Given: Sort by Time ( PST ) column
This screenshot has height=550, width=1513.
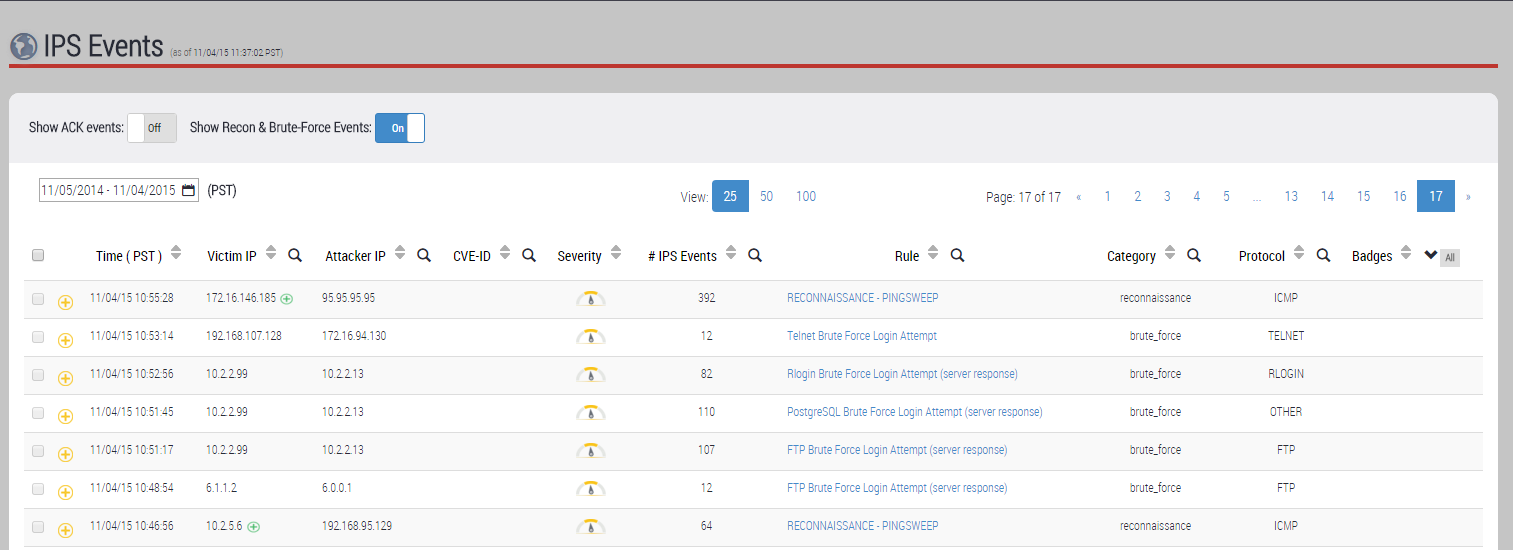Looking at the screenshot, I should click(x=176, y=254).
